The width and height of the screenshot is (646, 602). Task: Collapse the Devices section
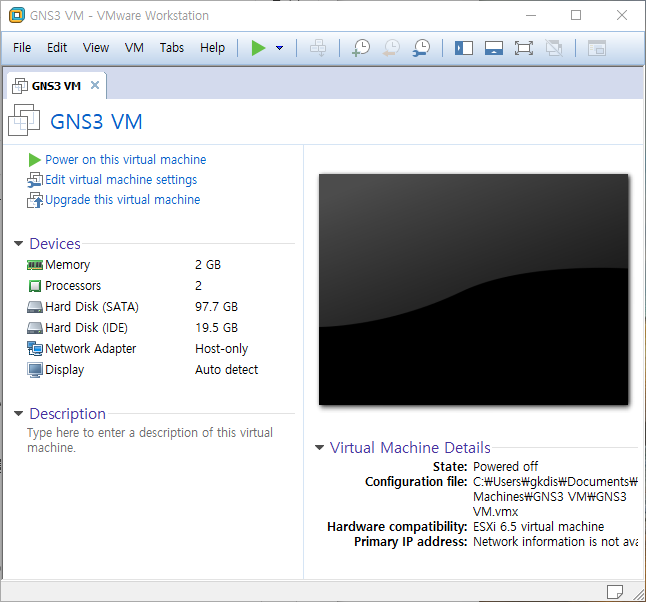pos(19,244)
